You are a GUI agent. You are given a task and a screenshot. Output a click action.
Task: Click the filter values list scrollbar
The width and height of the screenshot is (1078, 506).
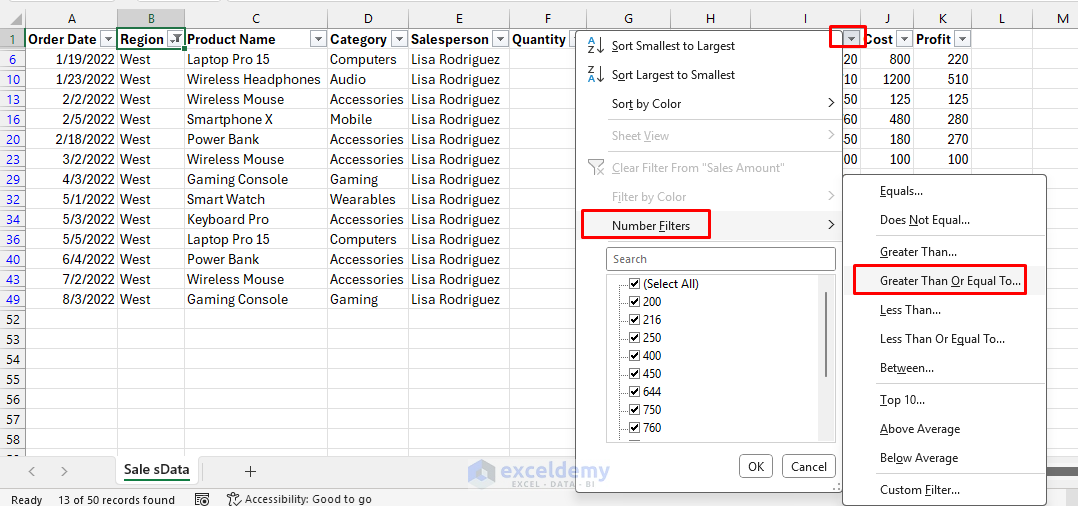coord(826,334)
